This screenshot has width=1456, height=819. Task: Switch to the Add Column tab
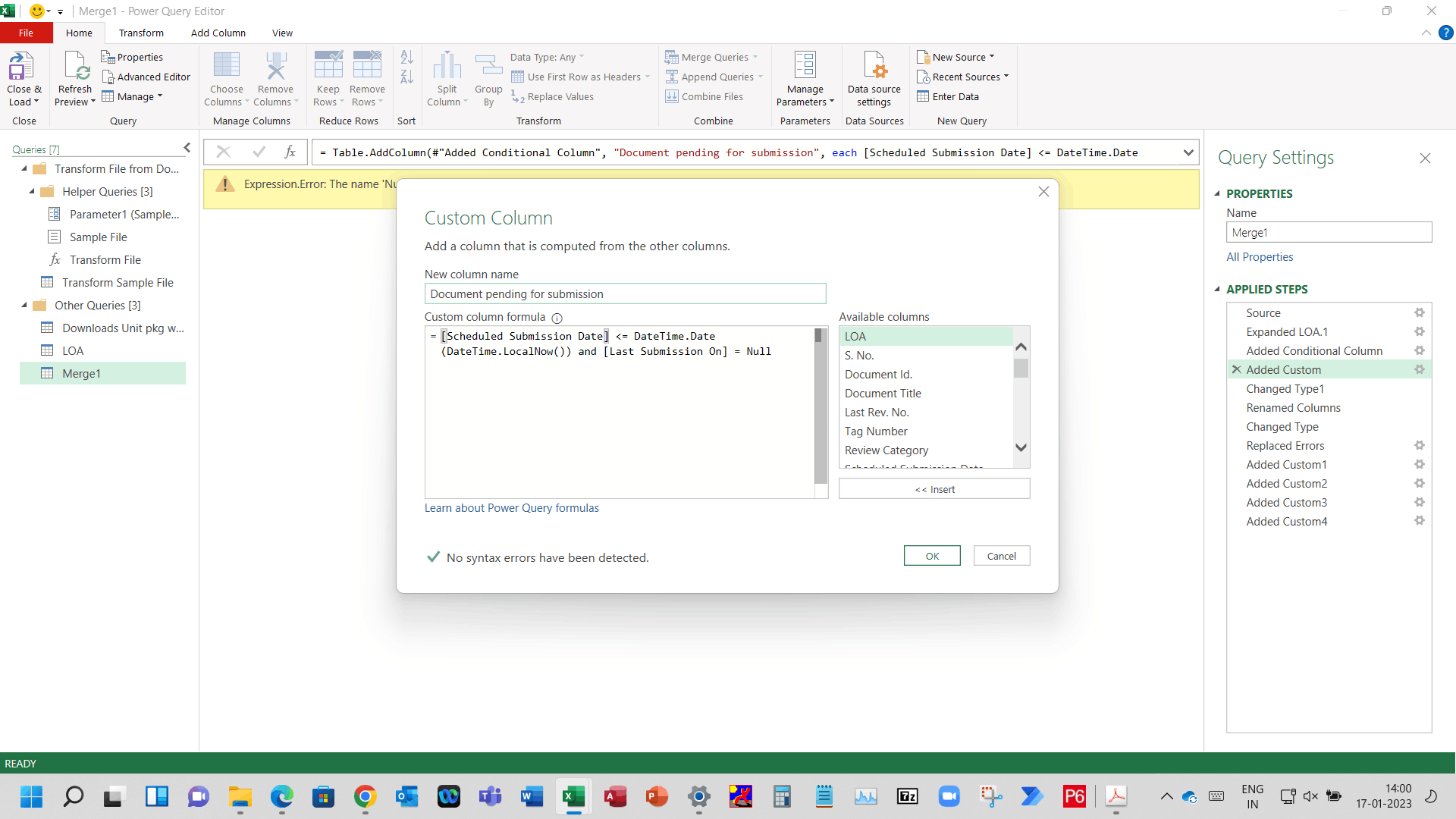[218, 33]
